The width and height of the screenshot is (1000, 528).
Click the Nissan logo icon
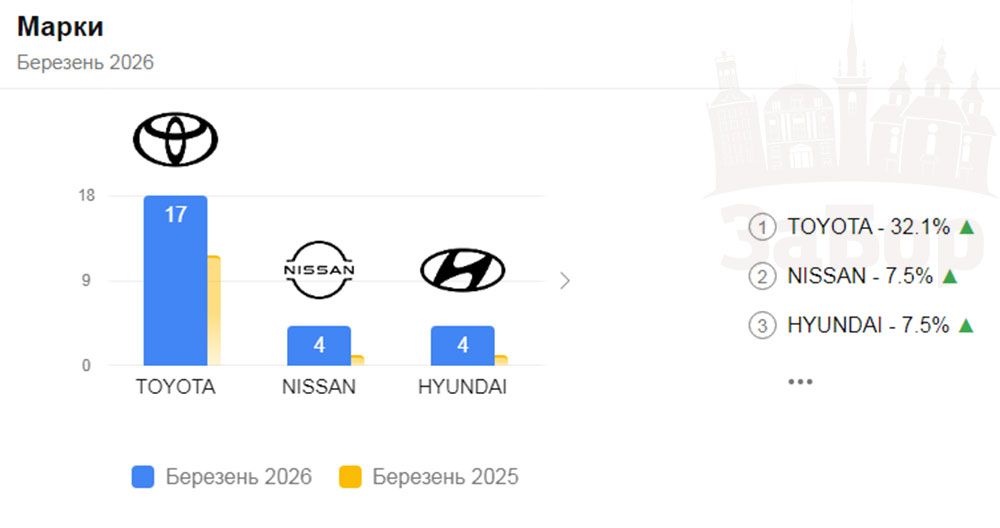319,269
